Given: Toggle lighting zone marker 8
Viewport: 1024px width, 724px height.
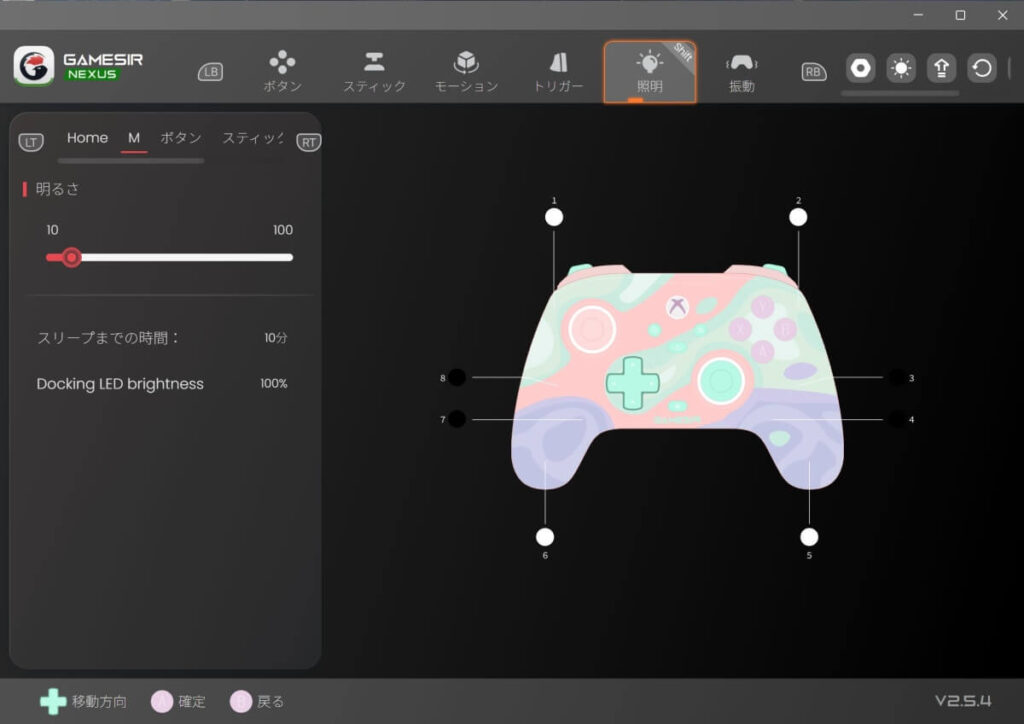Looking at the screenshot, I should [457, 377].
